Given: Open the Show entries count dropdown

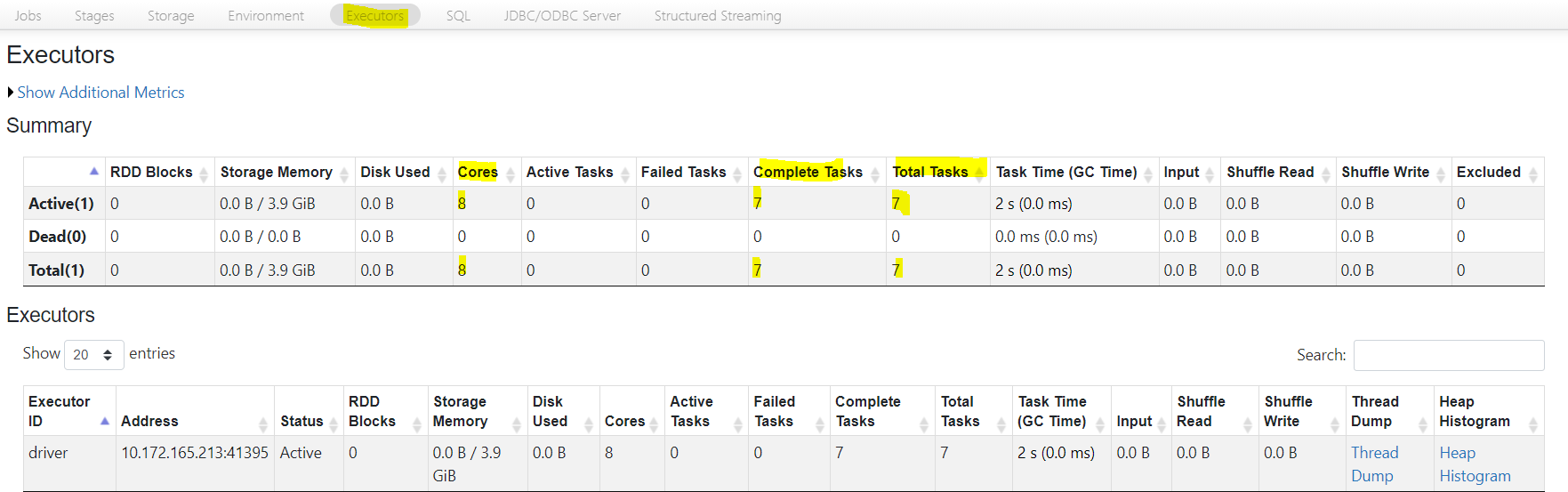Looking at the screenshot, I should [x=92, y=354].
